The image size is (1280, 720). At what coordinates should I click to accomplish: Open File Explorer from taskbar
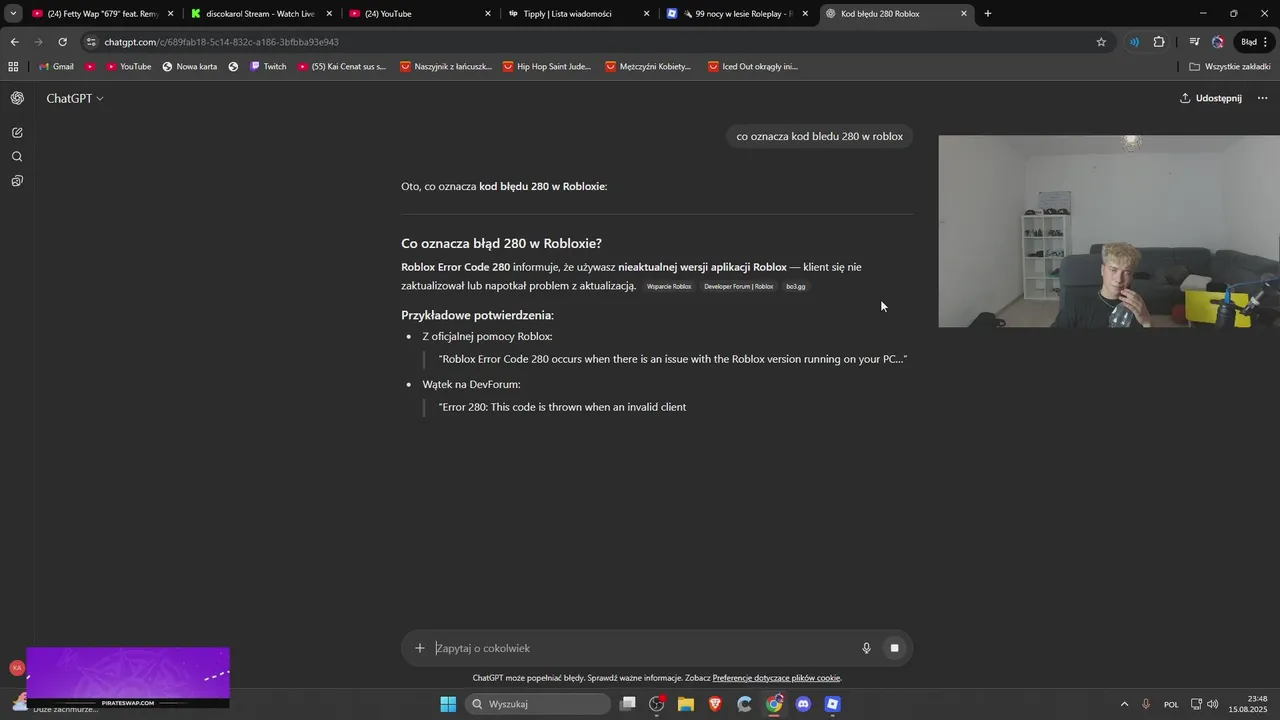[686, 704]
